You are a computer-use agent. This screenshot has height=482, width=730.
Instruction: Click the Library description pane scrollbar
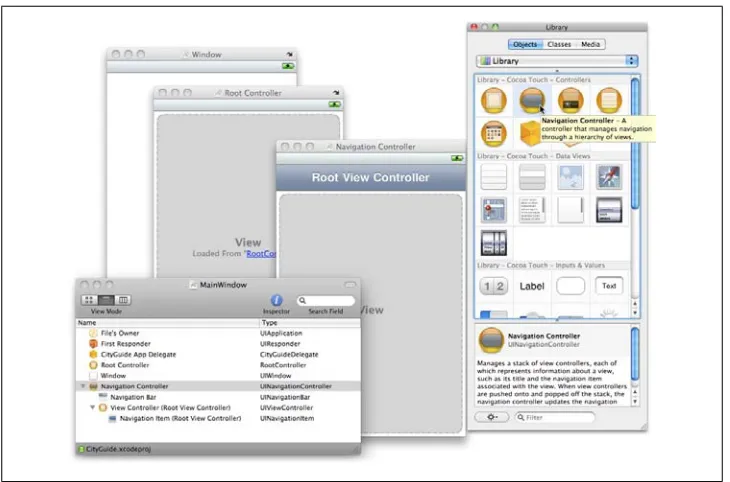[x=635, y=354]
